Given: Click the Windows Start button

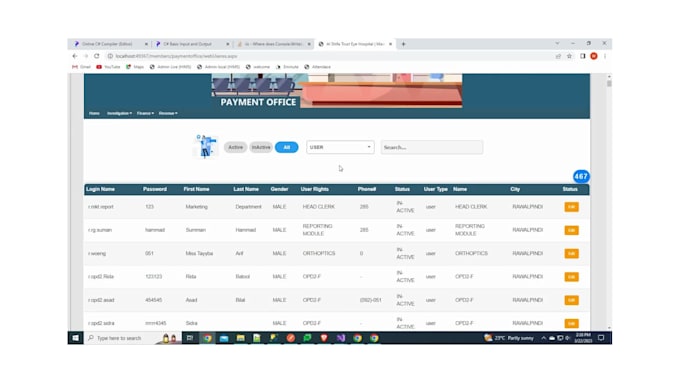Looking at the screenshot, I should [75, 338].
